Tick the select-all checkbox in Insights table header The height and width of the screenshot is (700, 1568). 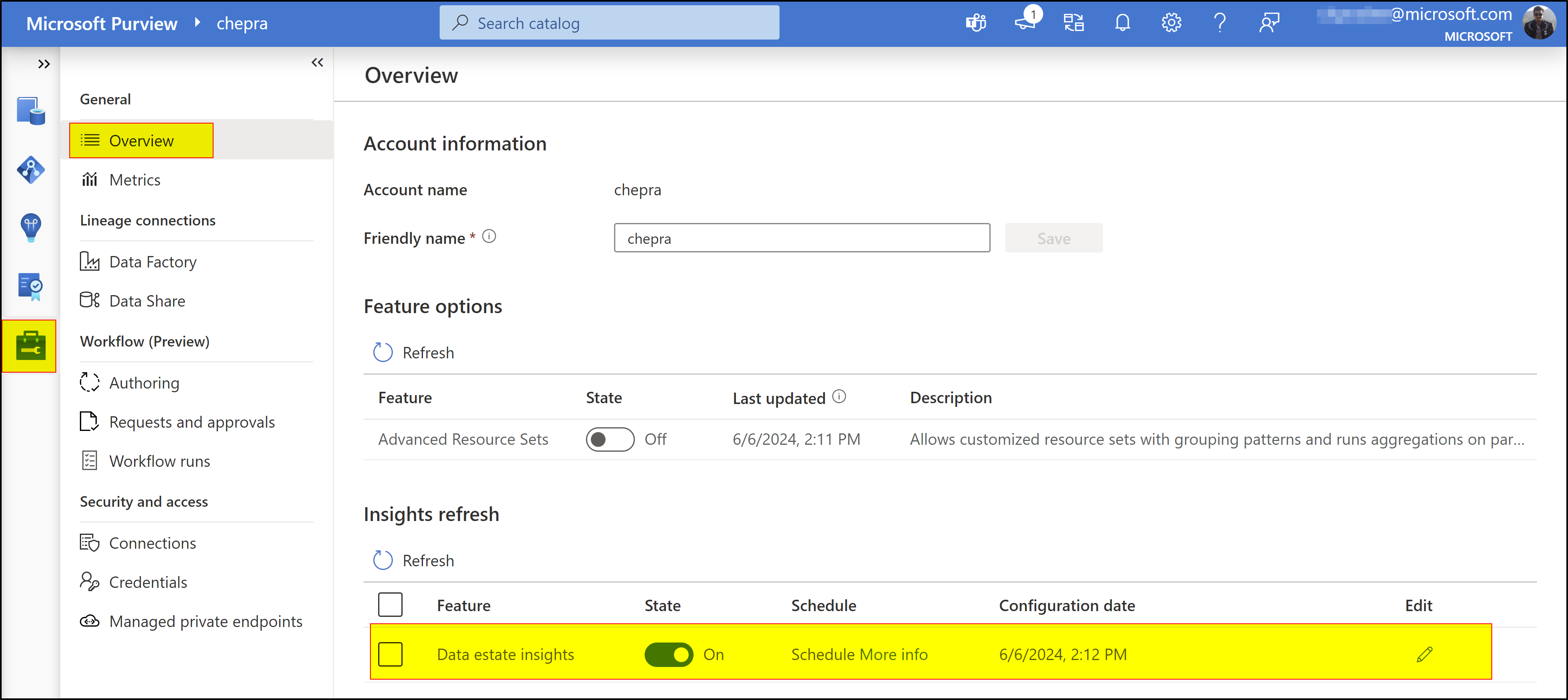[390, 605]
